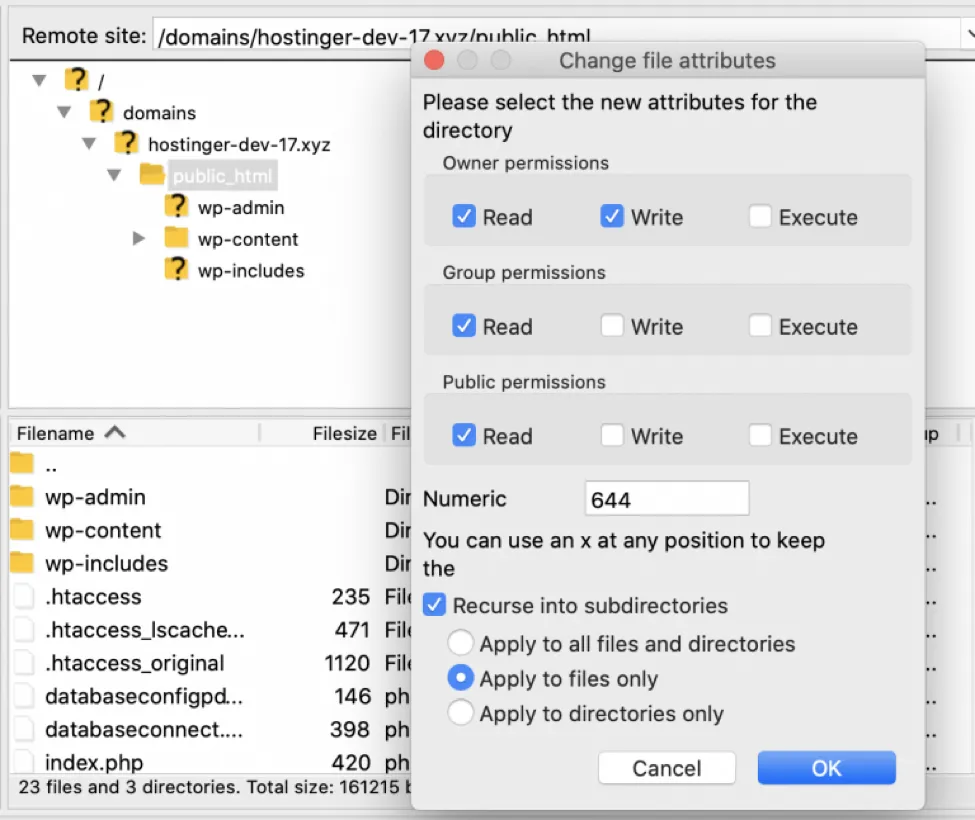This screenshot has width=975, height=820.
Task: Sort by the Filesize column header
Action: click(x=344, y=433)
